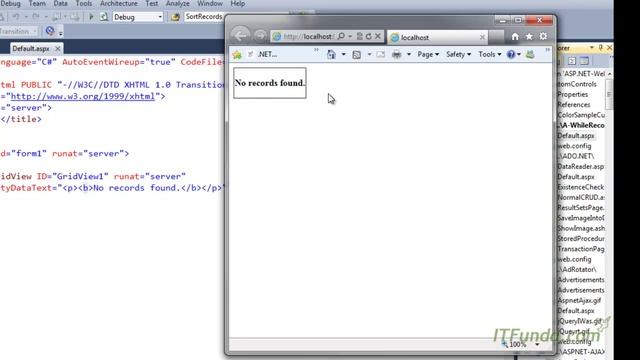Open the zoom level 100% dropdown arrow

tap(537, 344)
